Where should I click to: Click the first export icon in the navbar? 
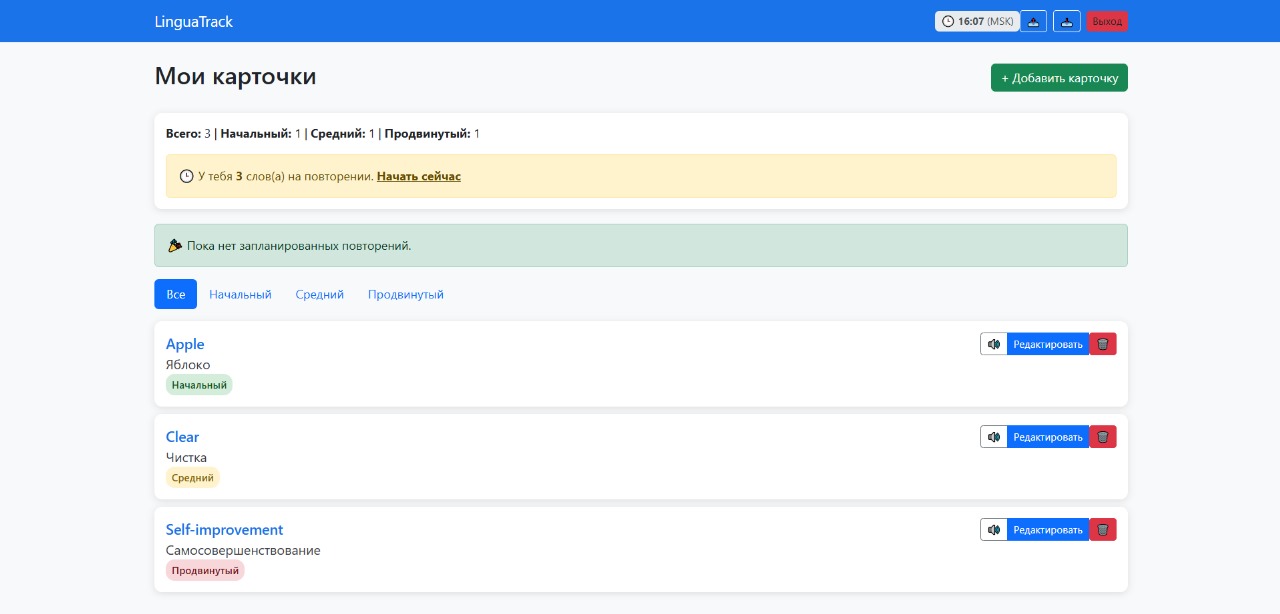pos(1033,20)
